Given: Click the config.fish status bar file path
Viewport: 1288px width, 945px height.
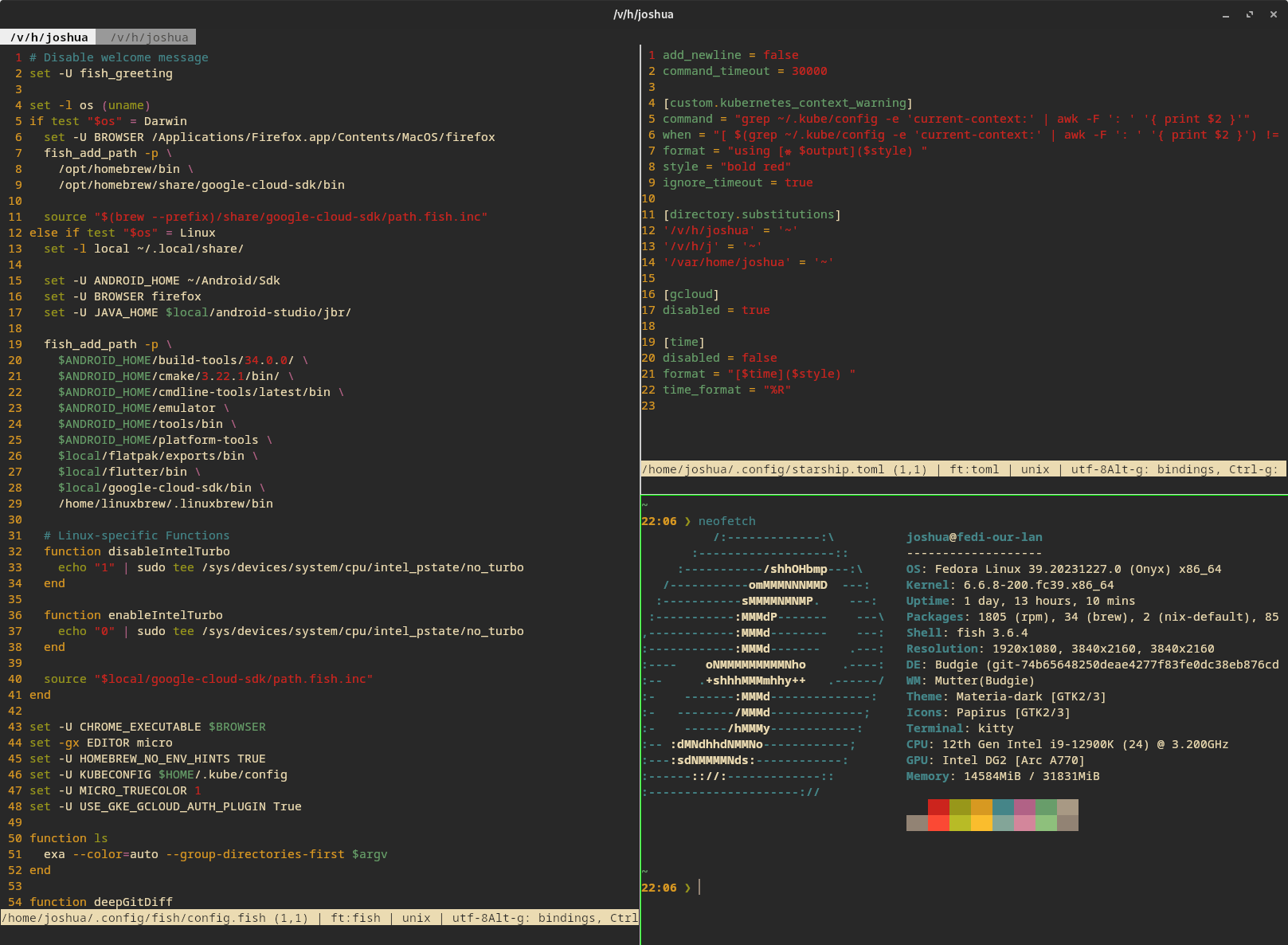Looking at the screenshot, I should click(134, 918).
